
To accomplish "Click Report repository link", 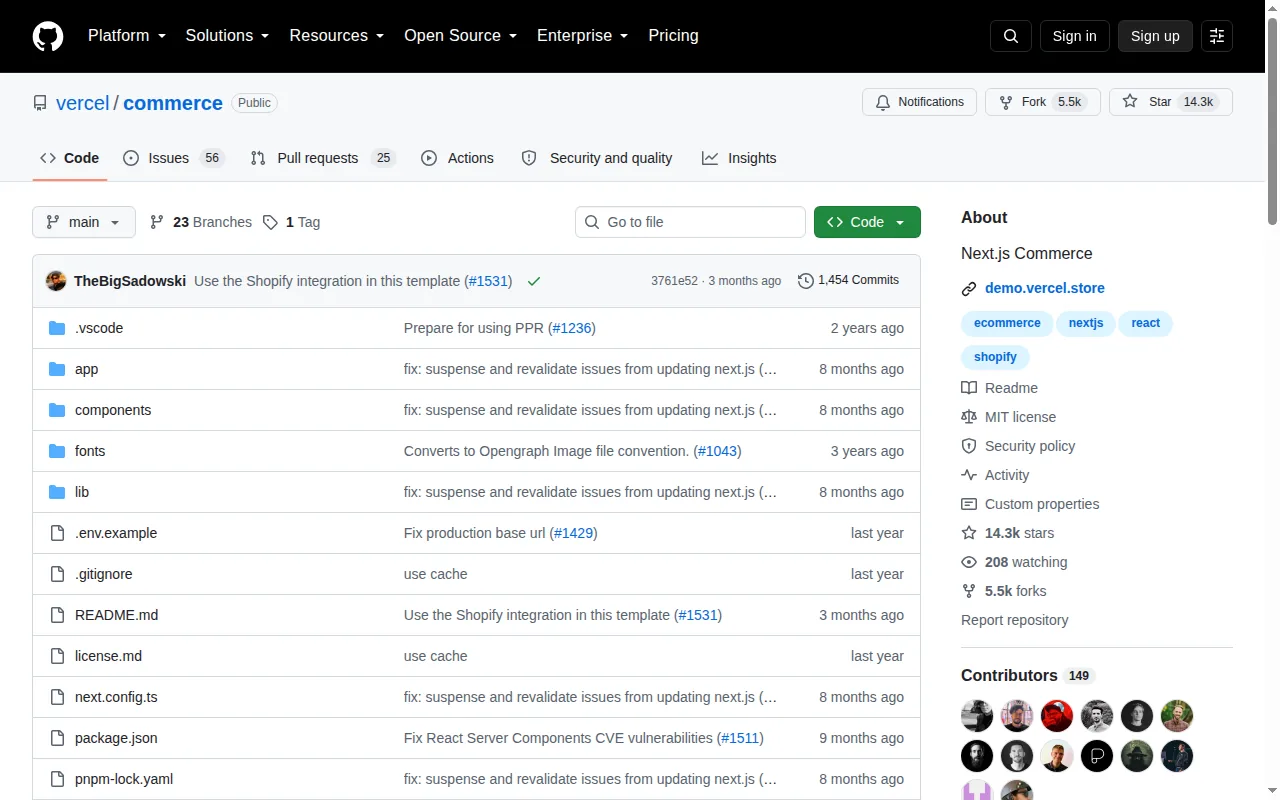I will tap(1014, 620).
